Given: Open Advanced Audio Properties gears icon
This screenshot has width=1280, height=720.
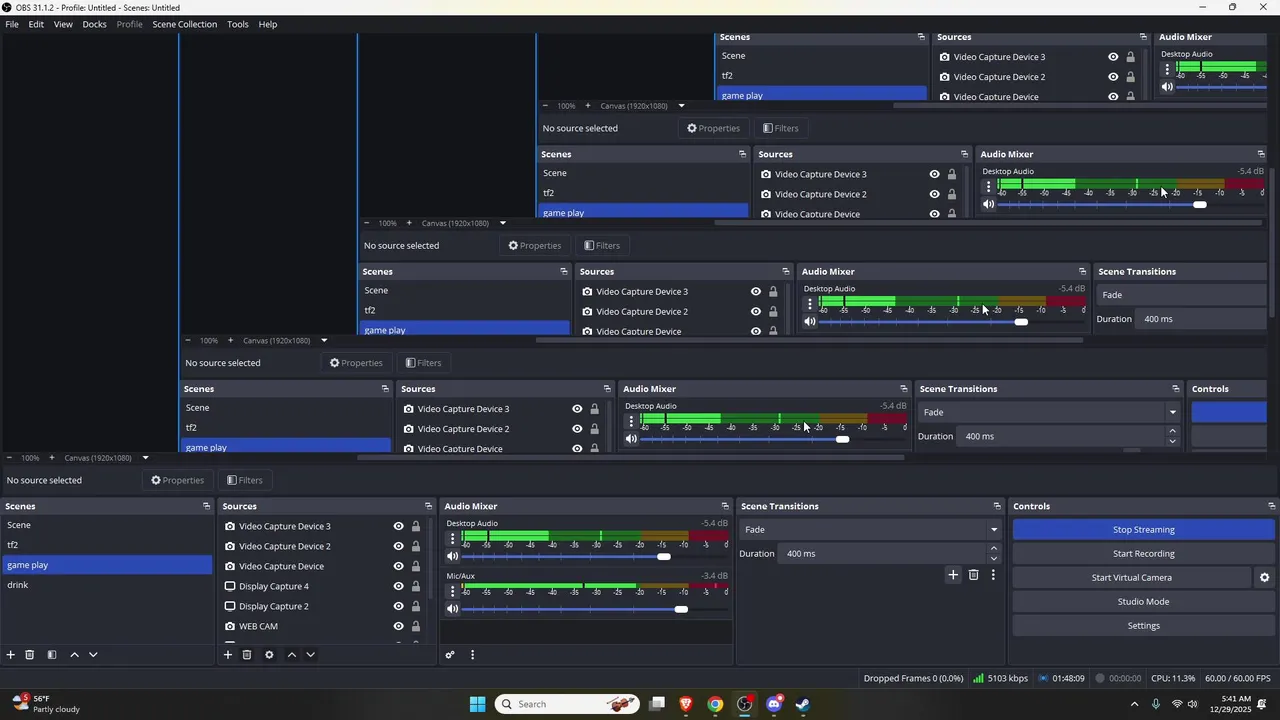Looking at the screenshot, I should pos(450,655).
